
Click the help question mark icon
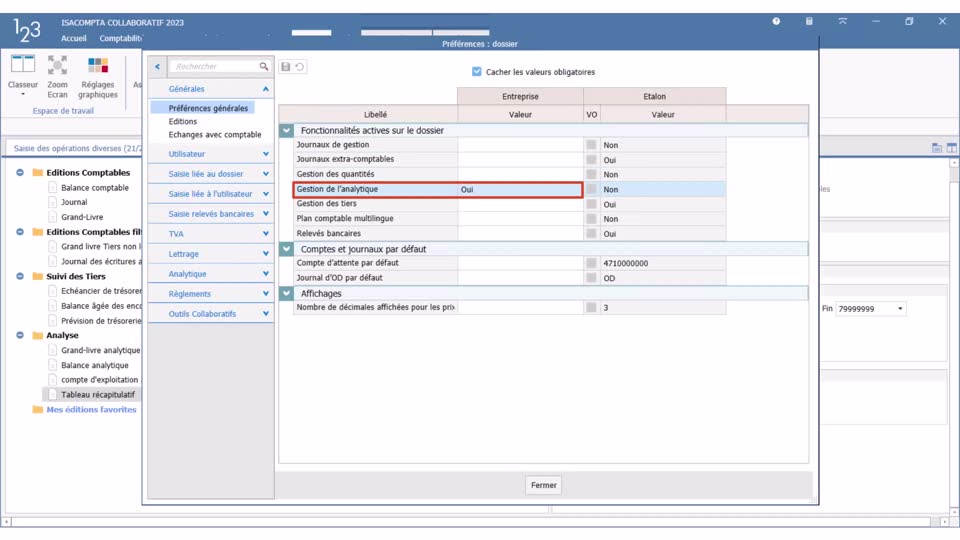click(776, 21)
